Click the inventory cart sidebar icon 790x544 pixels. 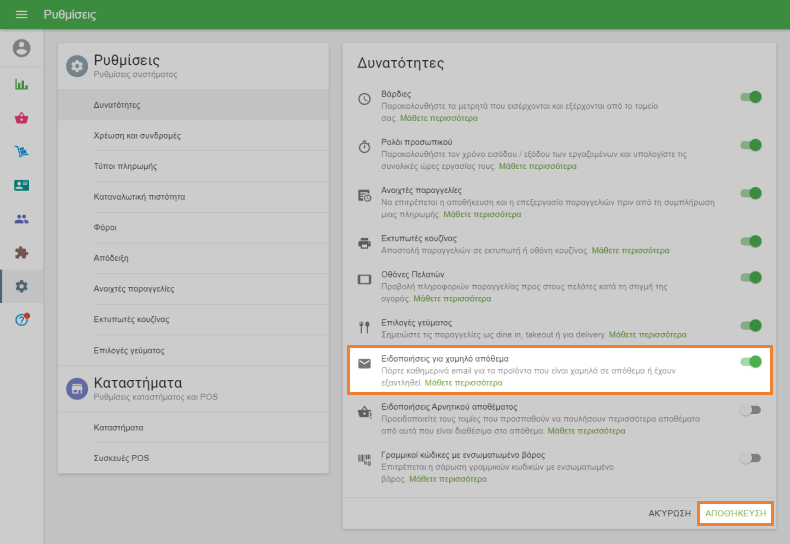21,152
